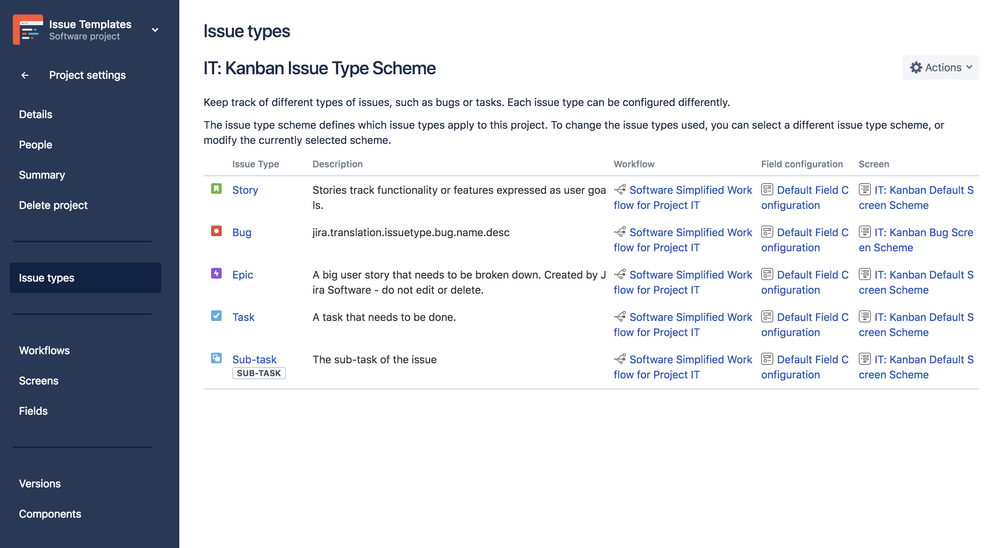Click screen scheme icon in Epic row
998x548 pixels.
tap(865, 274)
